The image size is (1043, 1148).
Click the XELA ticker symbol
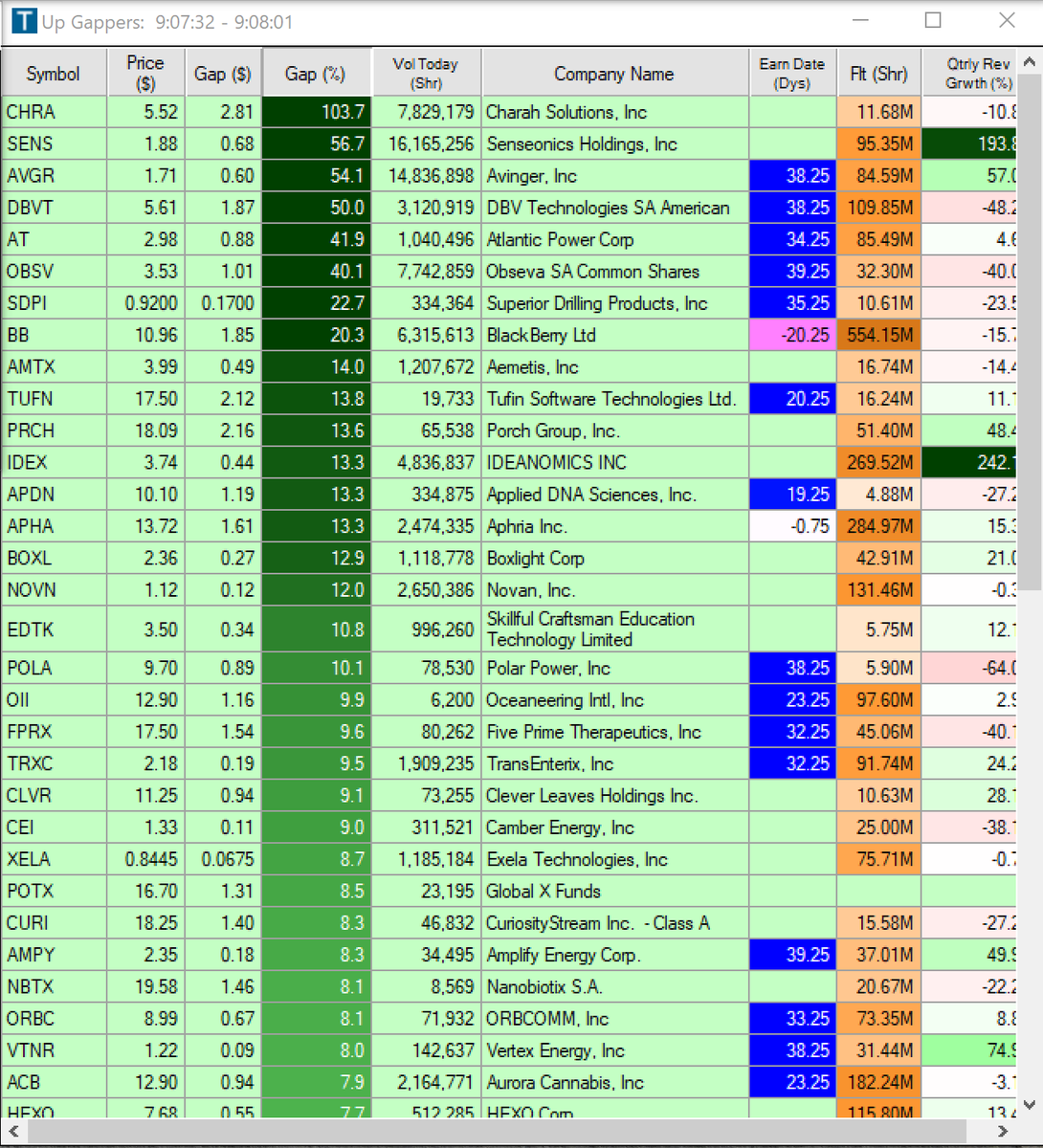29,859
